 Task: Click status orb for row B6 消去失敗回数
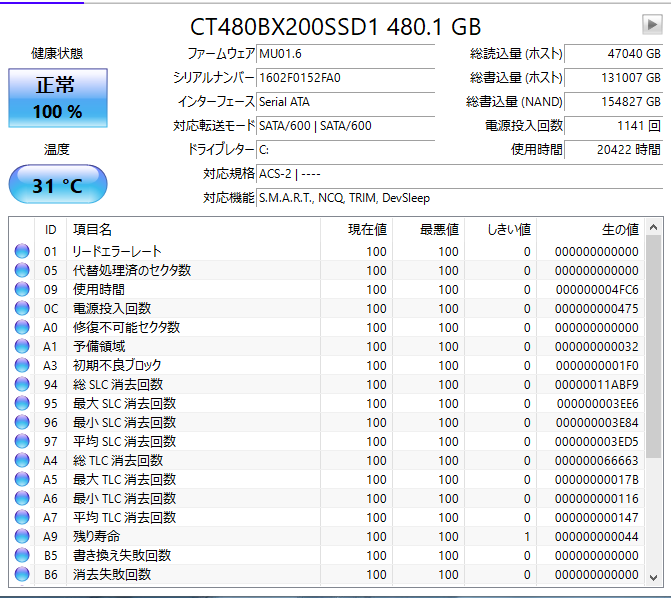(22, 574)
